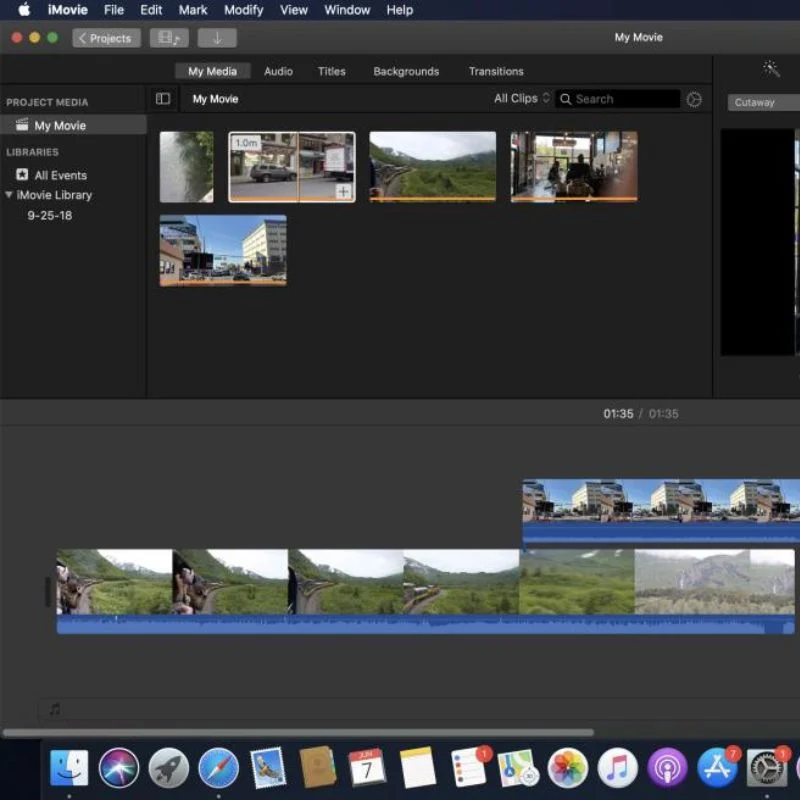Open the Cutaway overlay dropdown

[x=762, y=102]
